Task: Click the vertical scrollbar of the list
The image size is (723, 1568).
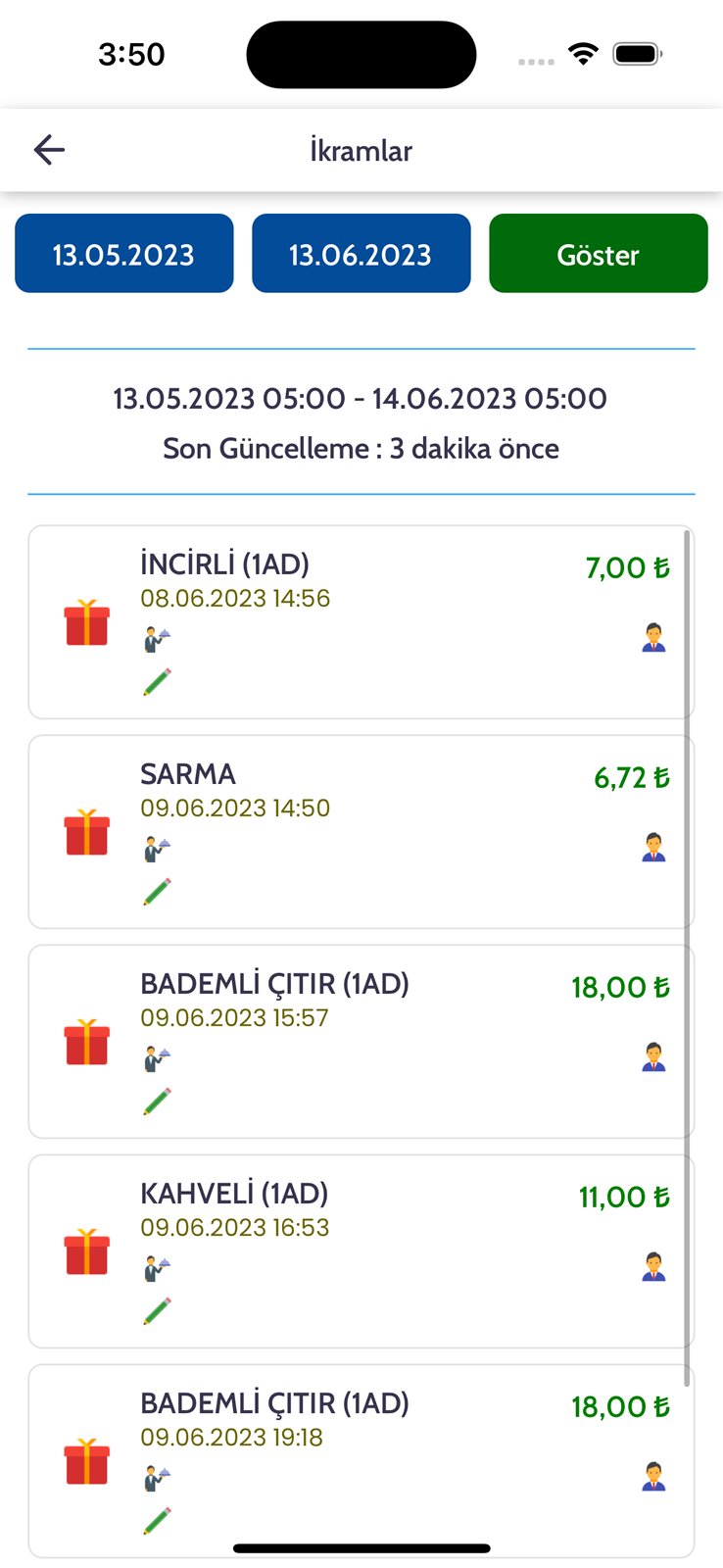Action: [688, 960]
